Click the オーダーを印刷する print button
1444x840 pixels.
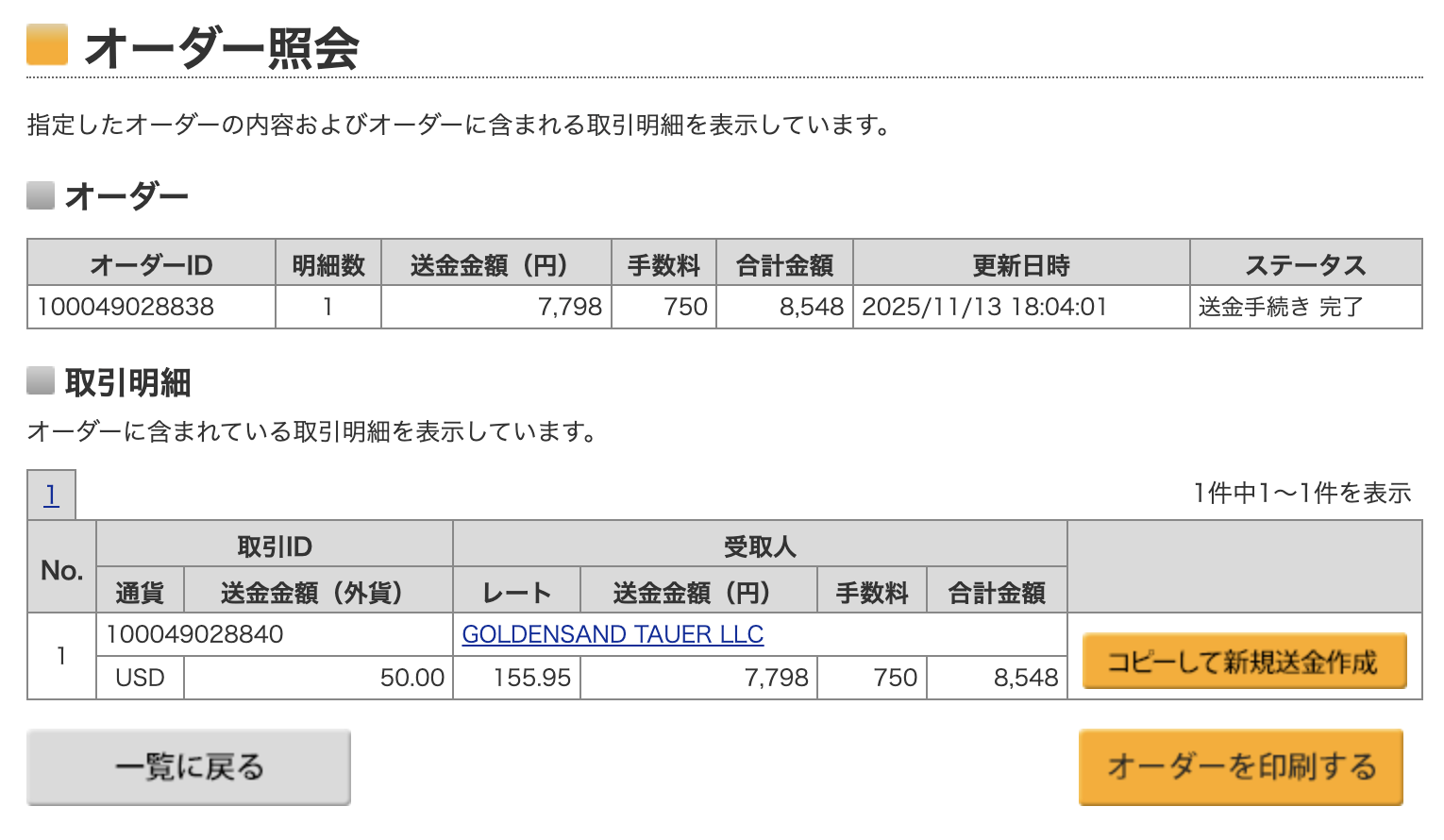(x=1241, y=767)
